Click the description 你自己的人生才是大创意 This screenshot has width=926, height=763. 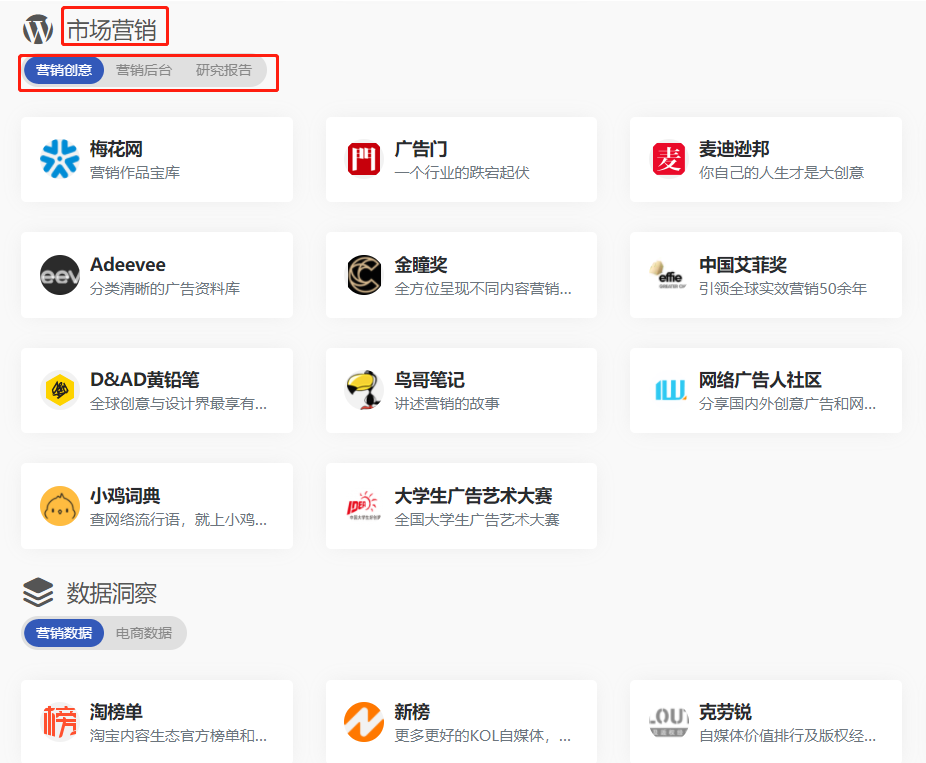point(781,172)
